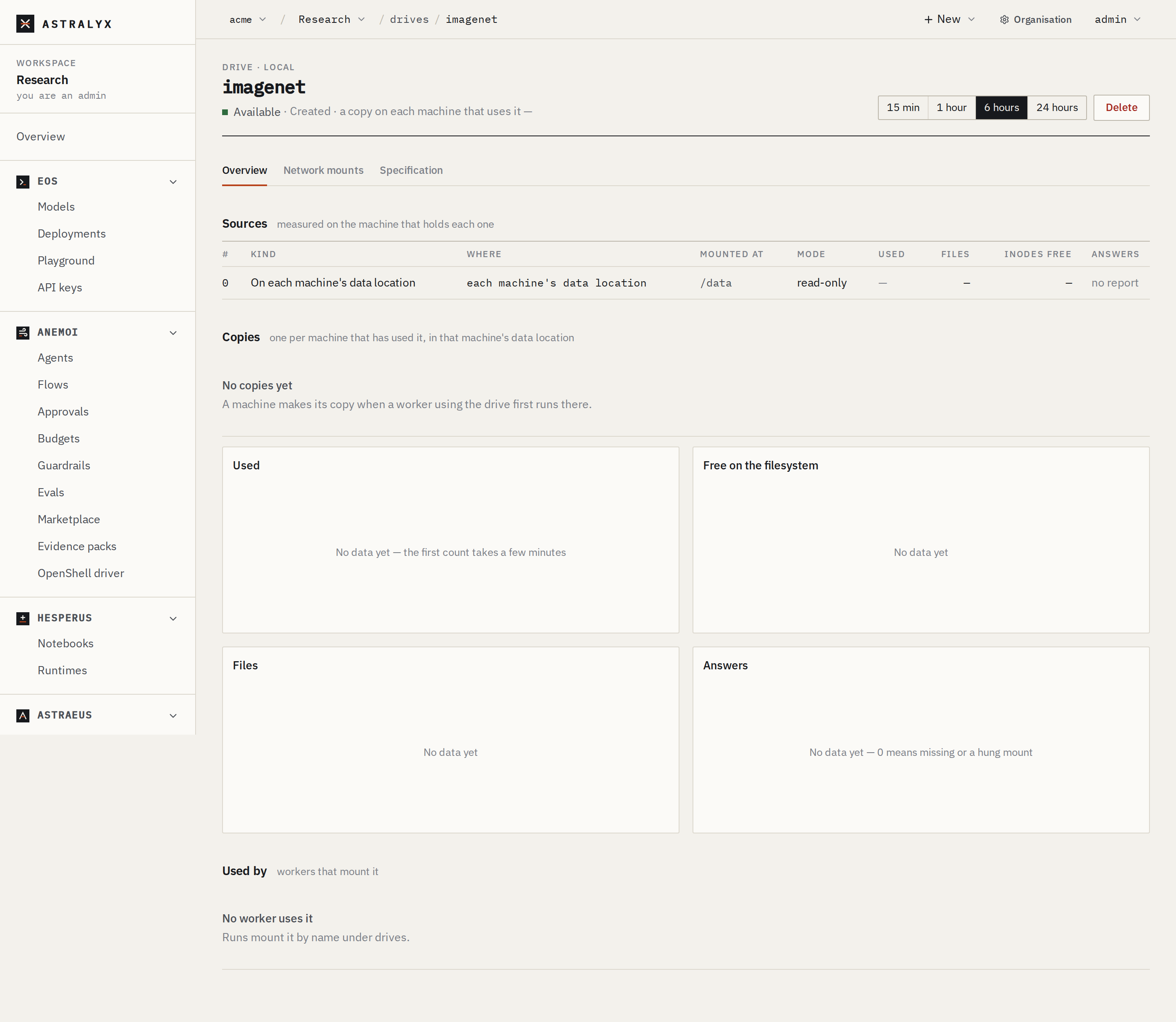The image size is (1176, 1022).
Task: Select the 1 hour time range
Action: [952, 107]
